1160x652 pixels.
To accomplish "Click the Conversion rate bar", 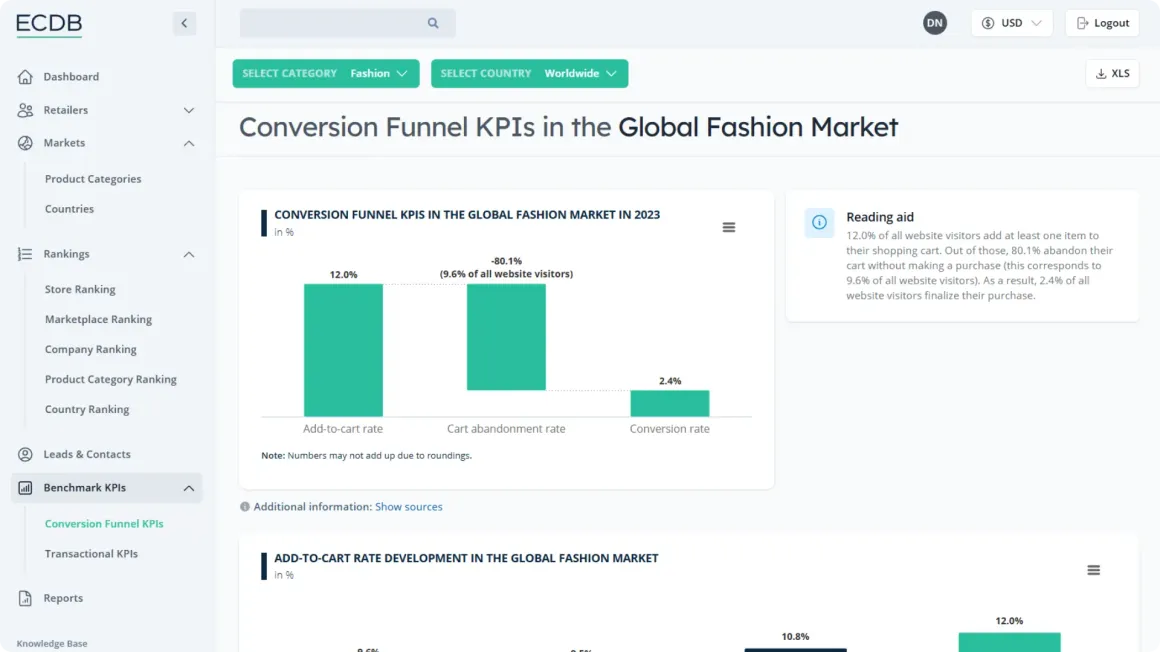I will (670, 403).
